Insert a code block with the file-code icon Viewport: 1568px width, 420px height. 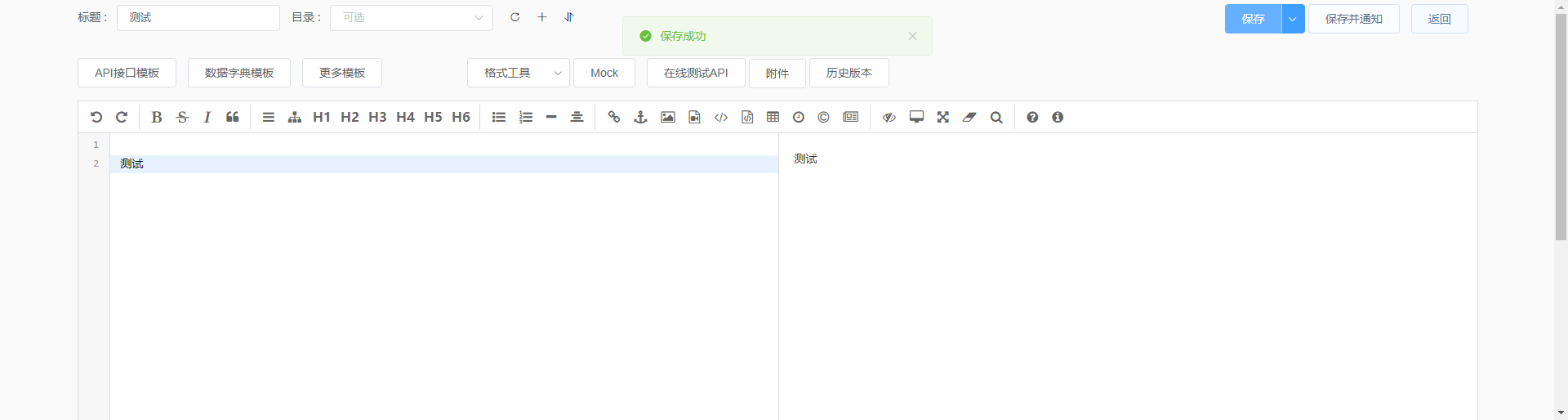[x=747, y=117]
